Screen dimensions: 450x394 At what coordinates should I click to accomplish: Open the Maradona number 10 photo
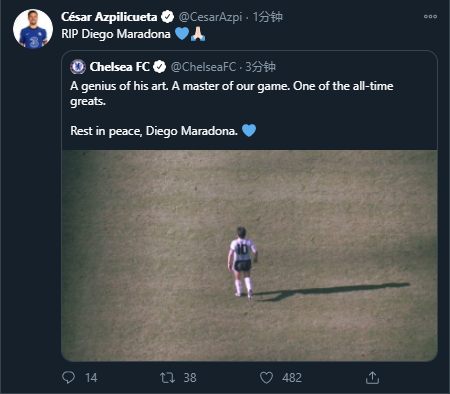coord(250,256)
